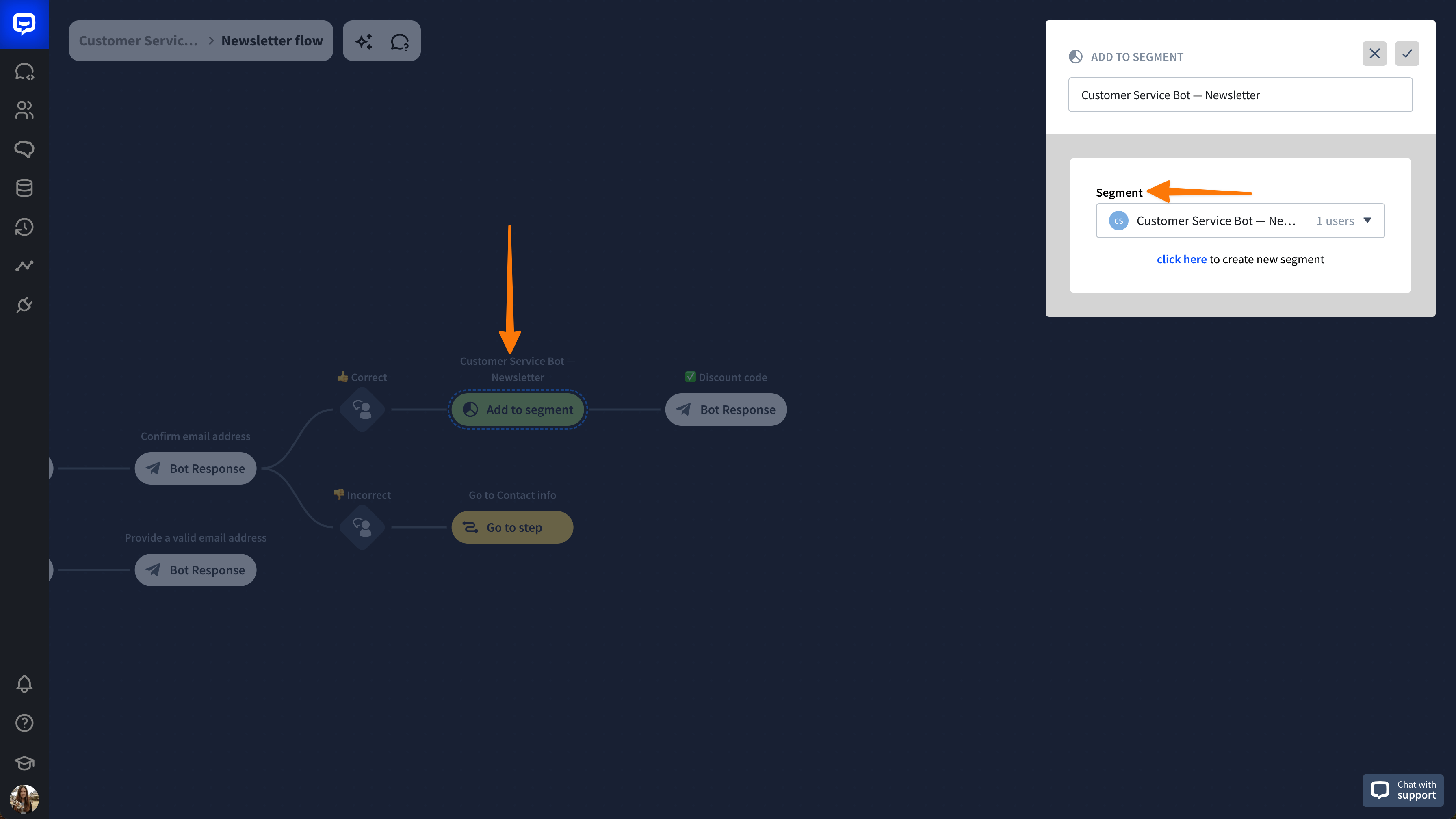
Task: Open the help question mark icon
Action: [24, 723]
